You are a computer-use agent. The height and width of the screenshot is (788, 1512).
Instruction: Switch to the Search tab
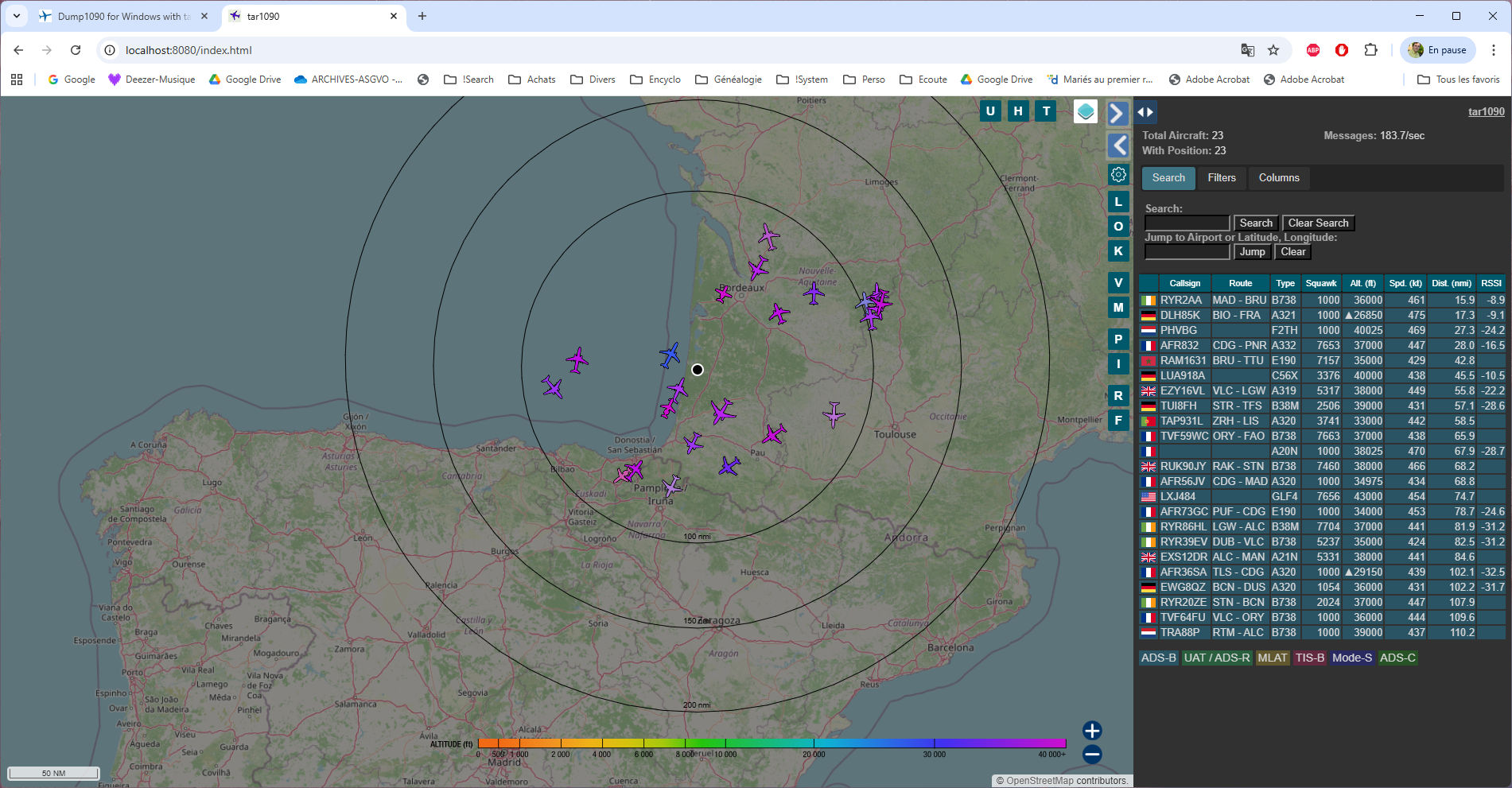(x=1168, y=178)
